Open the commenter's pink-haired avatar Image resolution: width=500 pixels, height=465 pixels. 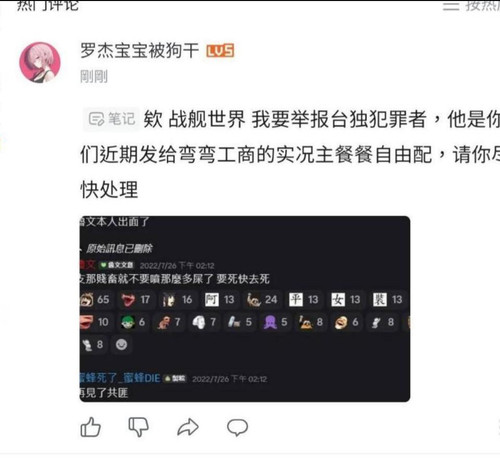tap(40, 62)
